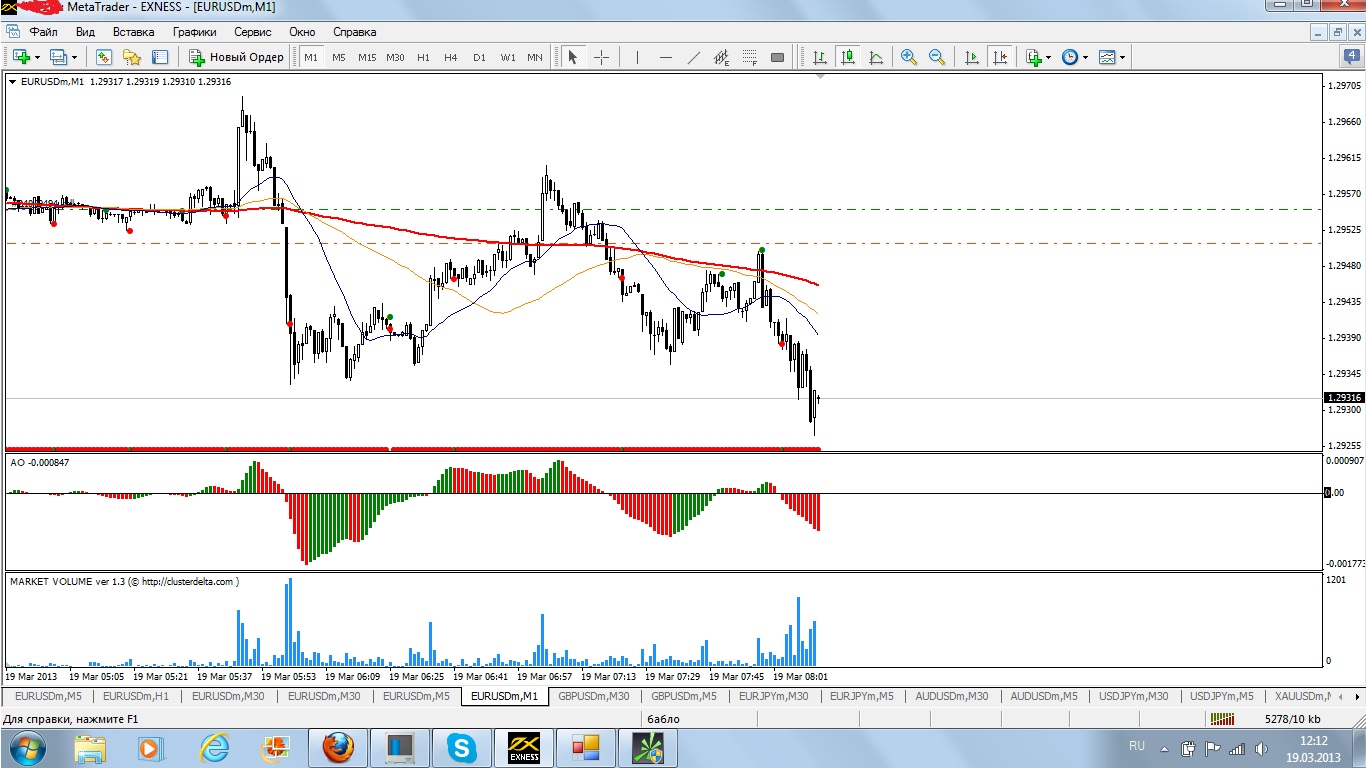Click the EXNESS taskbar icon

pos(524,747)
